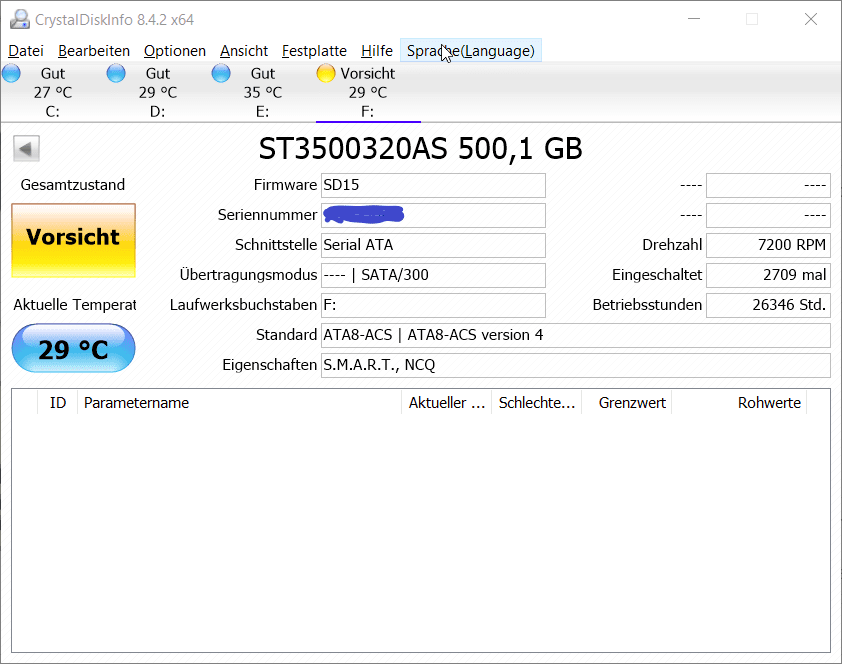The image size is (842, 664).
Task: Select drive D: tab showing 29 °C
Action: pyautogui.click(x=158, y=92)
